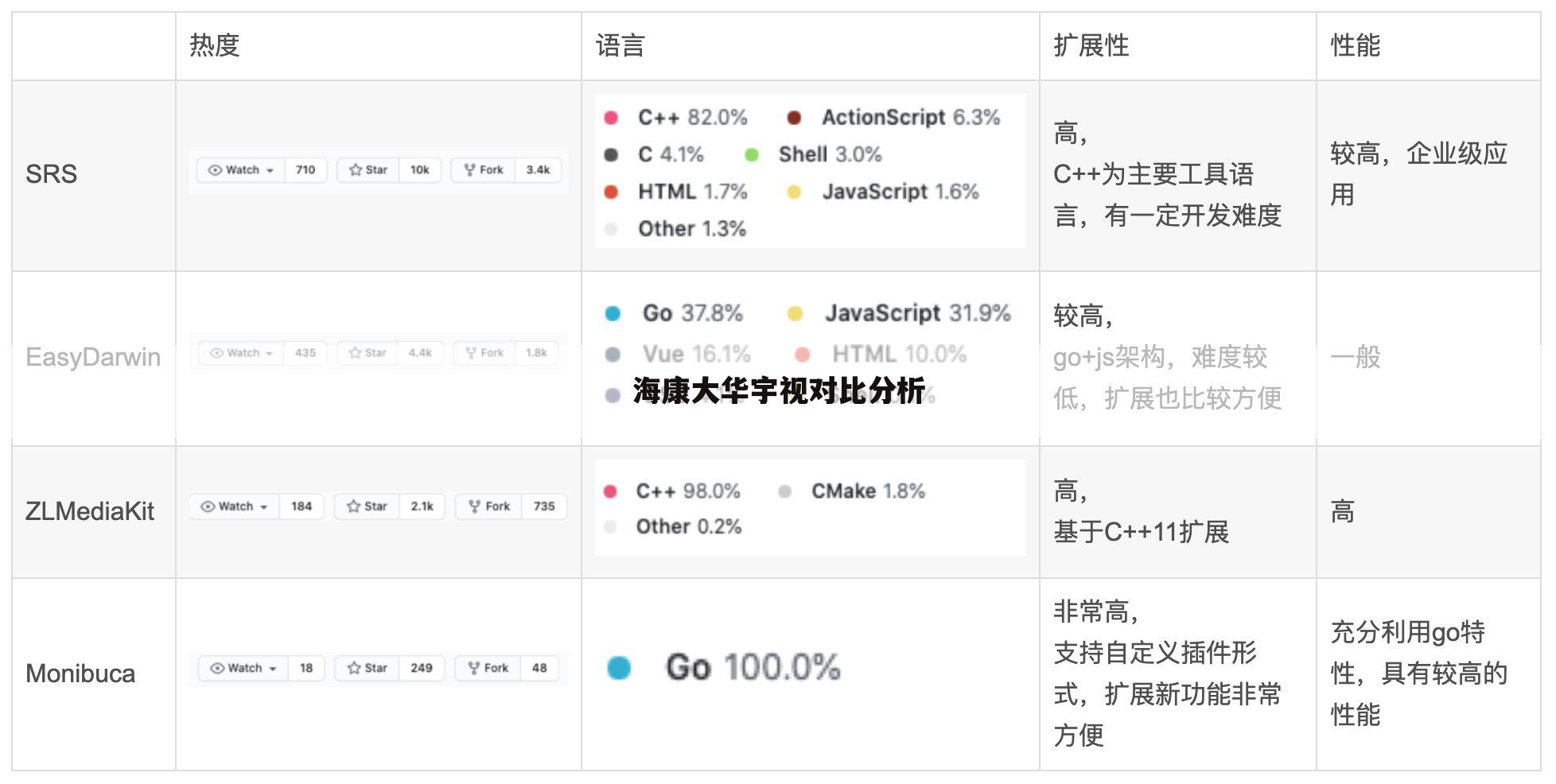Click the EasyDarwin fork count 1.8k
Viewport: 1556px width, 784px height.
click(536, 353)
